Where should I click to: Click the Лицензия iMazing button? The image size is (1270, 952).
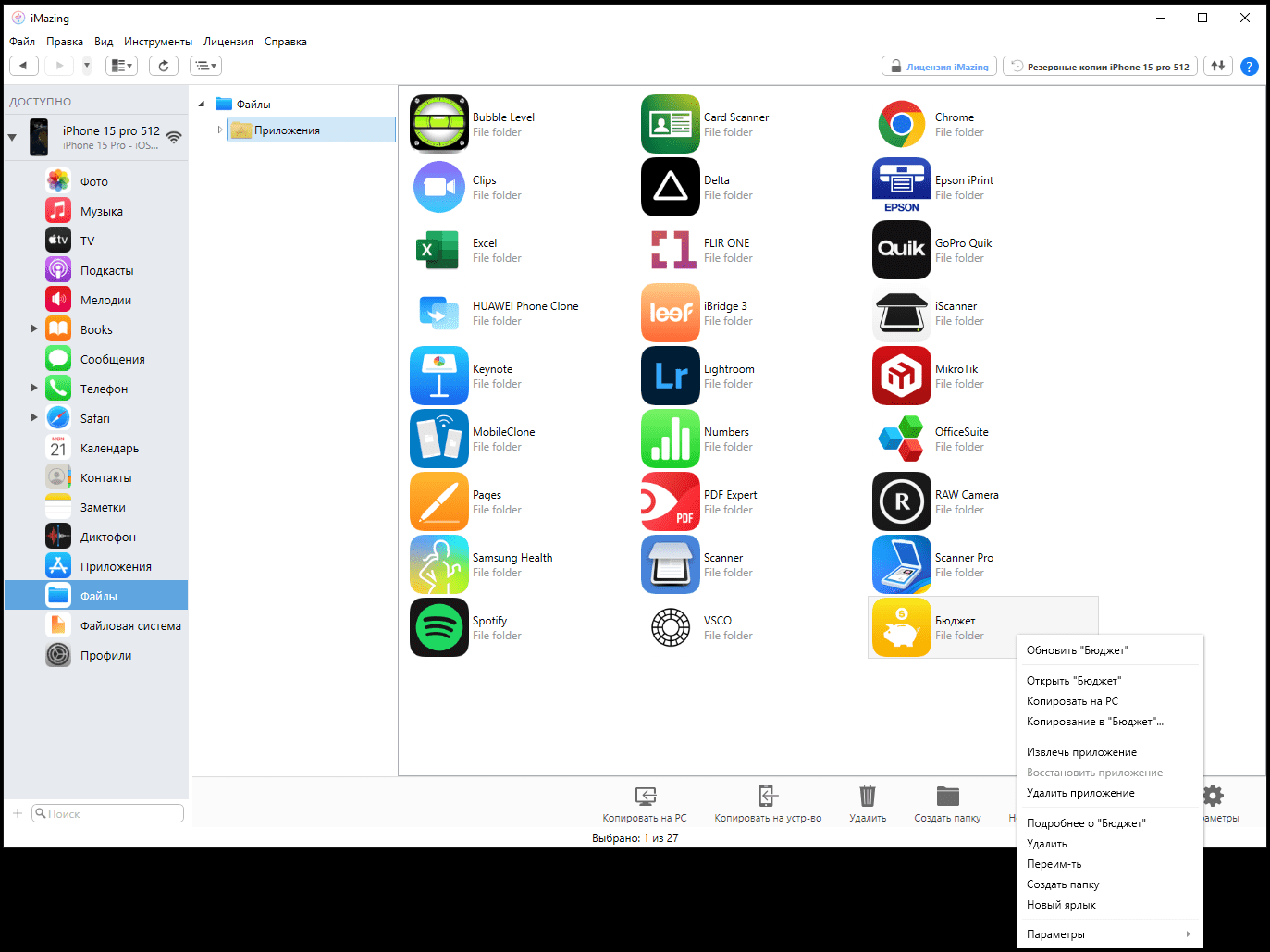tap(939, 67)
